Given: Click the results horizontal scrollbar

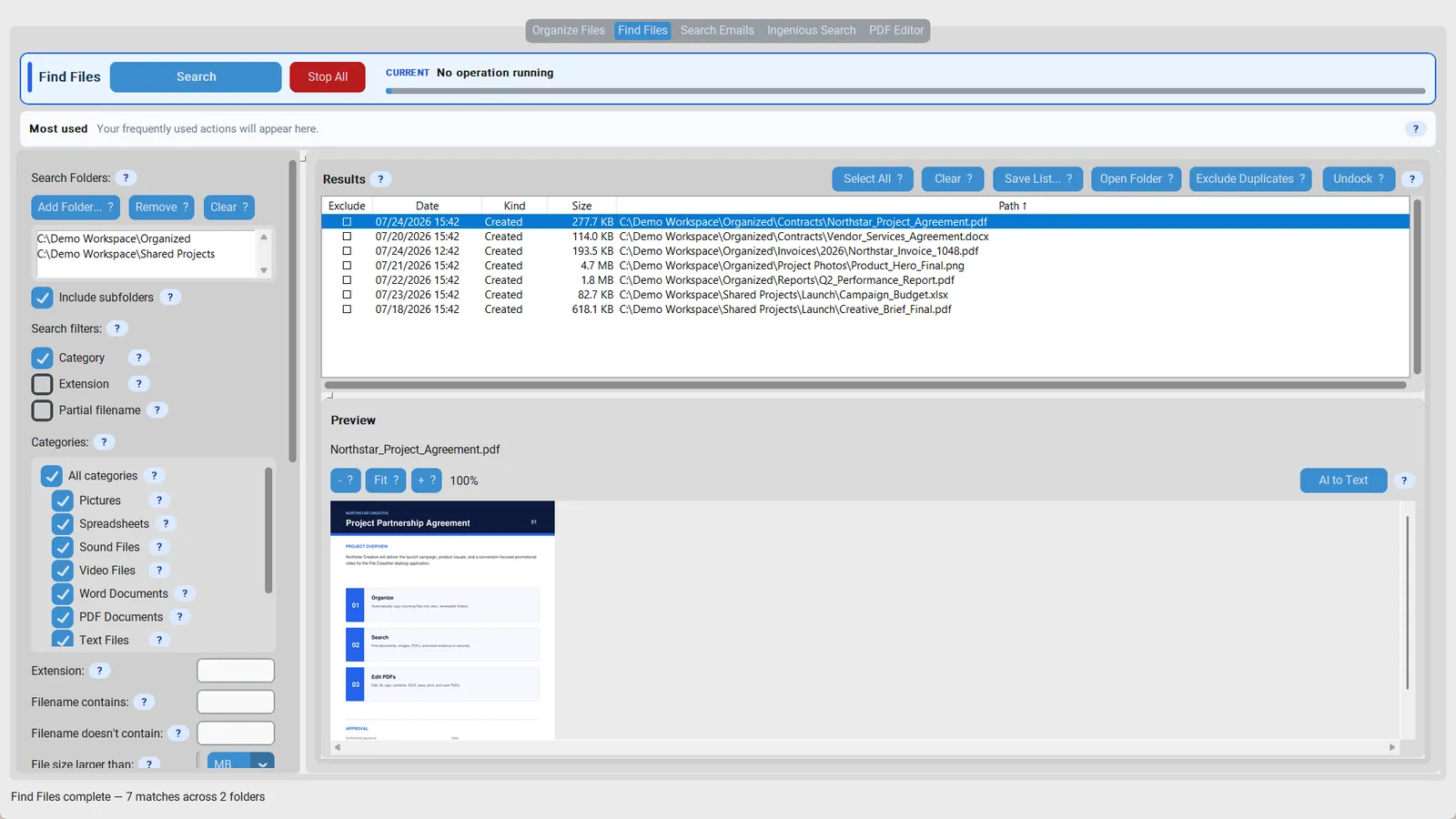Looking at the screenshot, I should 865,385.
